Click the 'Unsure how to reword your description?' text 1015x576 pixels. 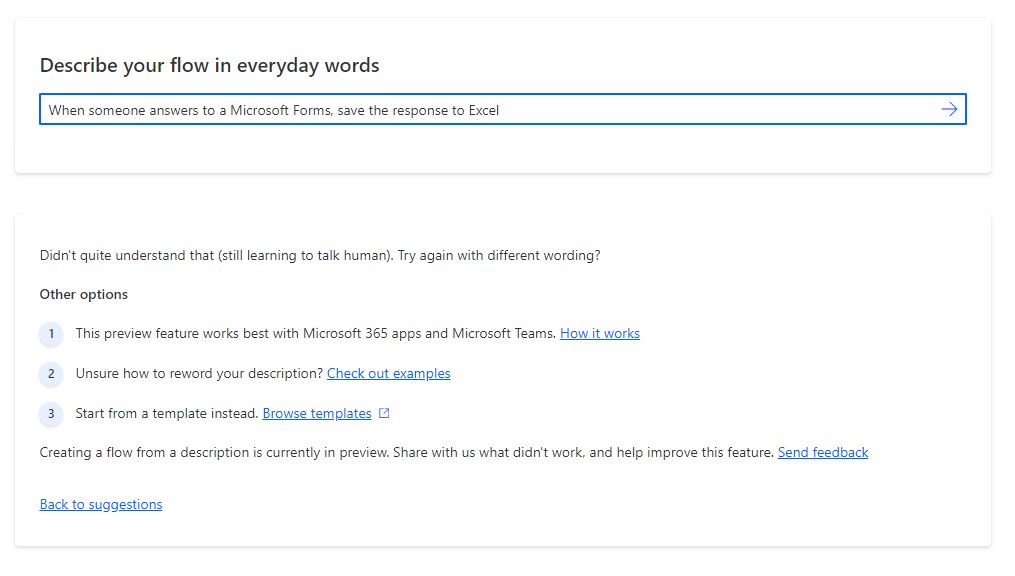coord(199,373)
